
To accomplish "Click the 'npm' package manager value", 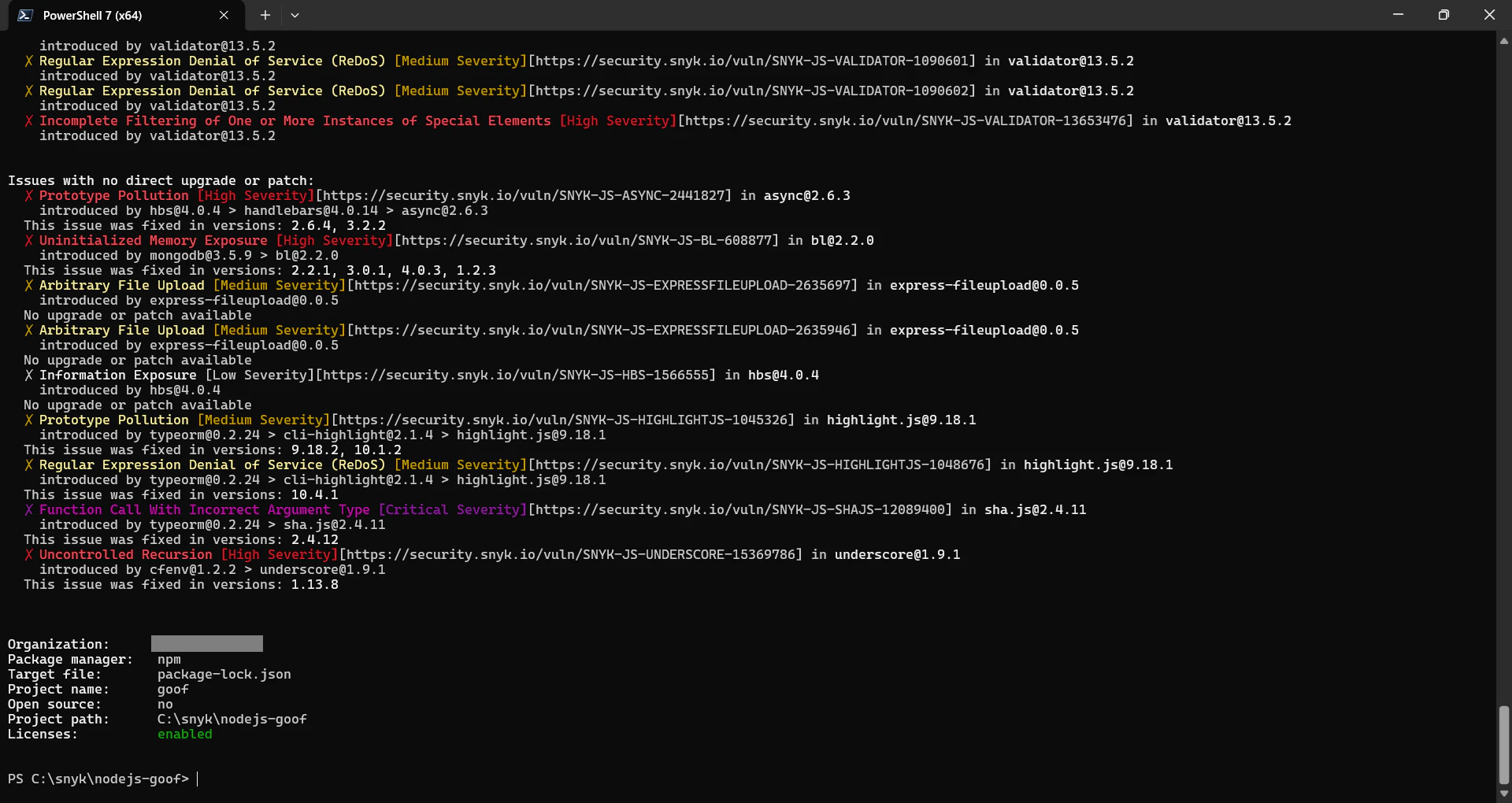I will point(169,660).
